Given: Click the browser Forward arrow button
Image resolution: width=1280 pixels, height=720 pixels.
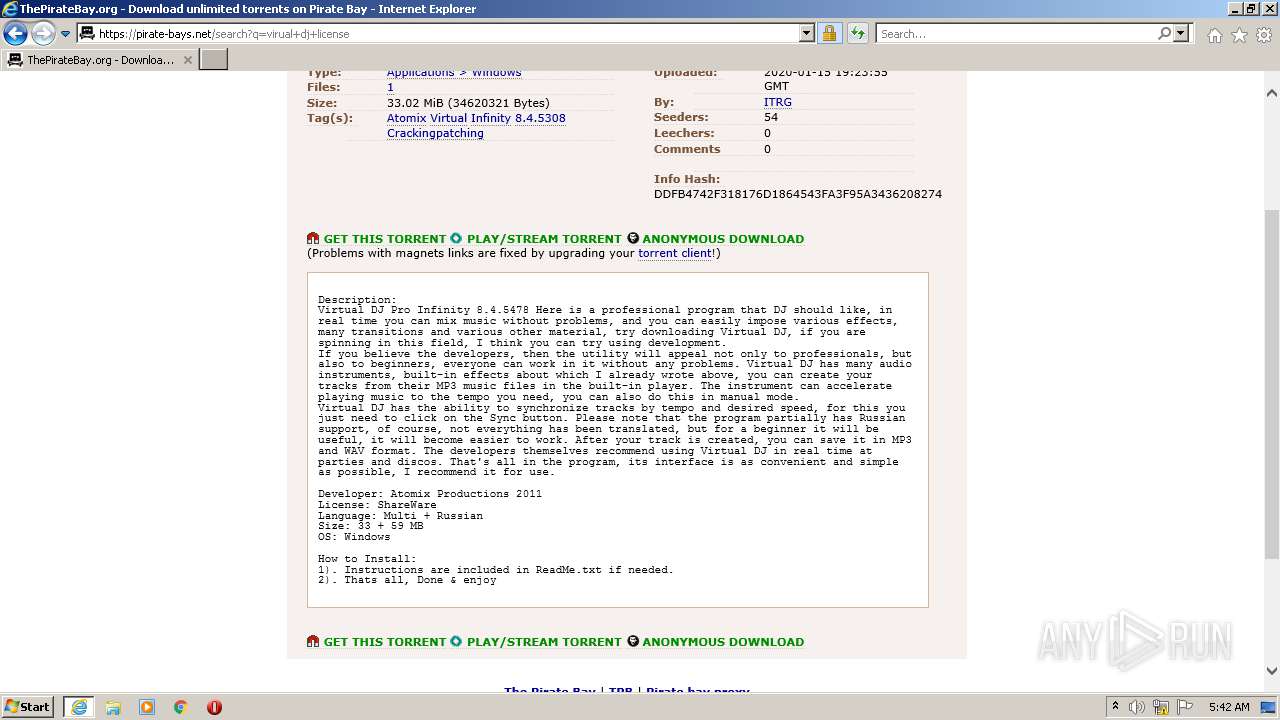Looking at the screenshot, I should [43, 34].
